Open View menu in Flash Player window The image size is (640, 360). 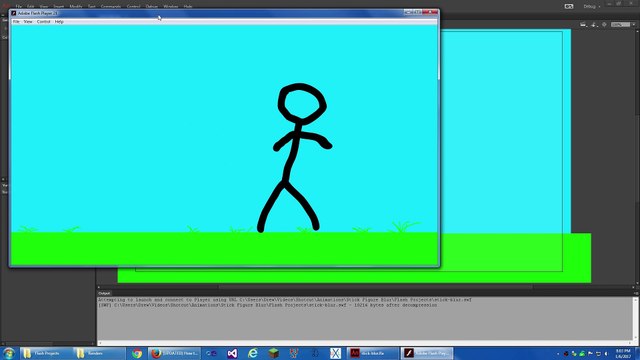[28, 22]
